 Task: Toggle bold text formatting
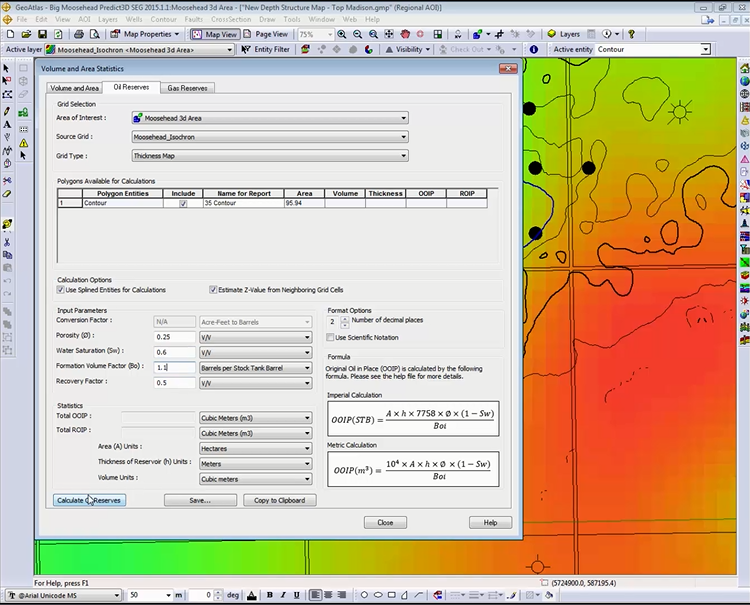click(270, 595)
